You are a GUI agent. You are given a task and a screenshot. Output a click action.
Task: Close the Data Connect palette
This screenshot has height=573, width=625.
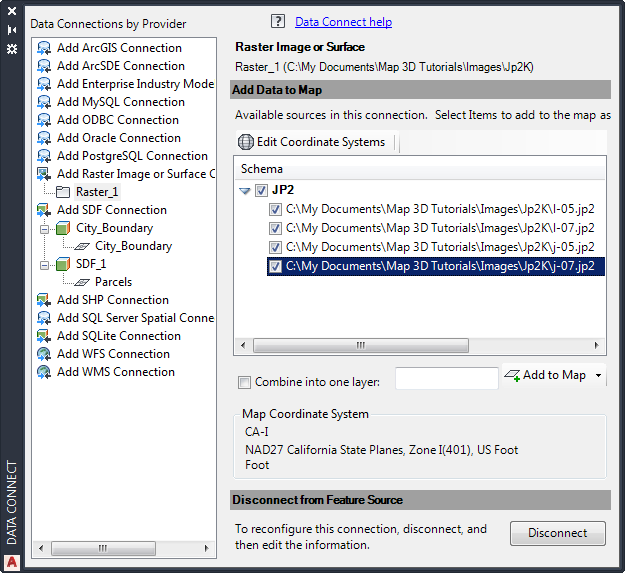click(x=12, y=11)
